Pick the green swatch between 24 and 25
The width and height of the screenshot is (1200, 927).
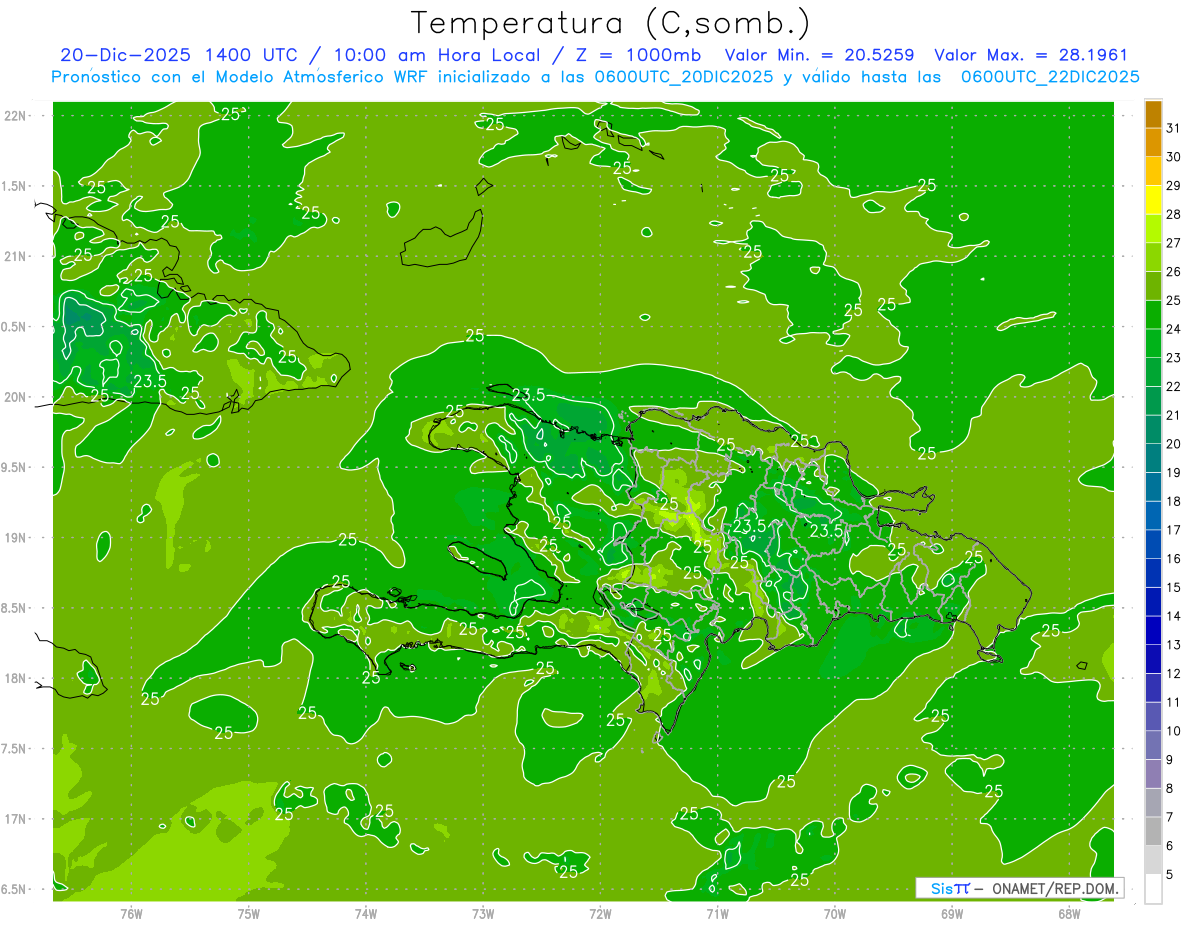point(1153,315)
